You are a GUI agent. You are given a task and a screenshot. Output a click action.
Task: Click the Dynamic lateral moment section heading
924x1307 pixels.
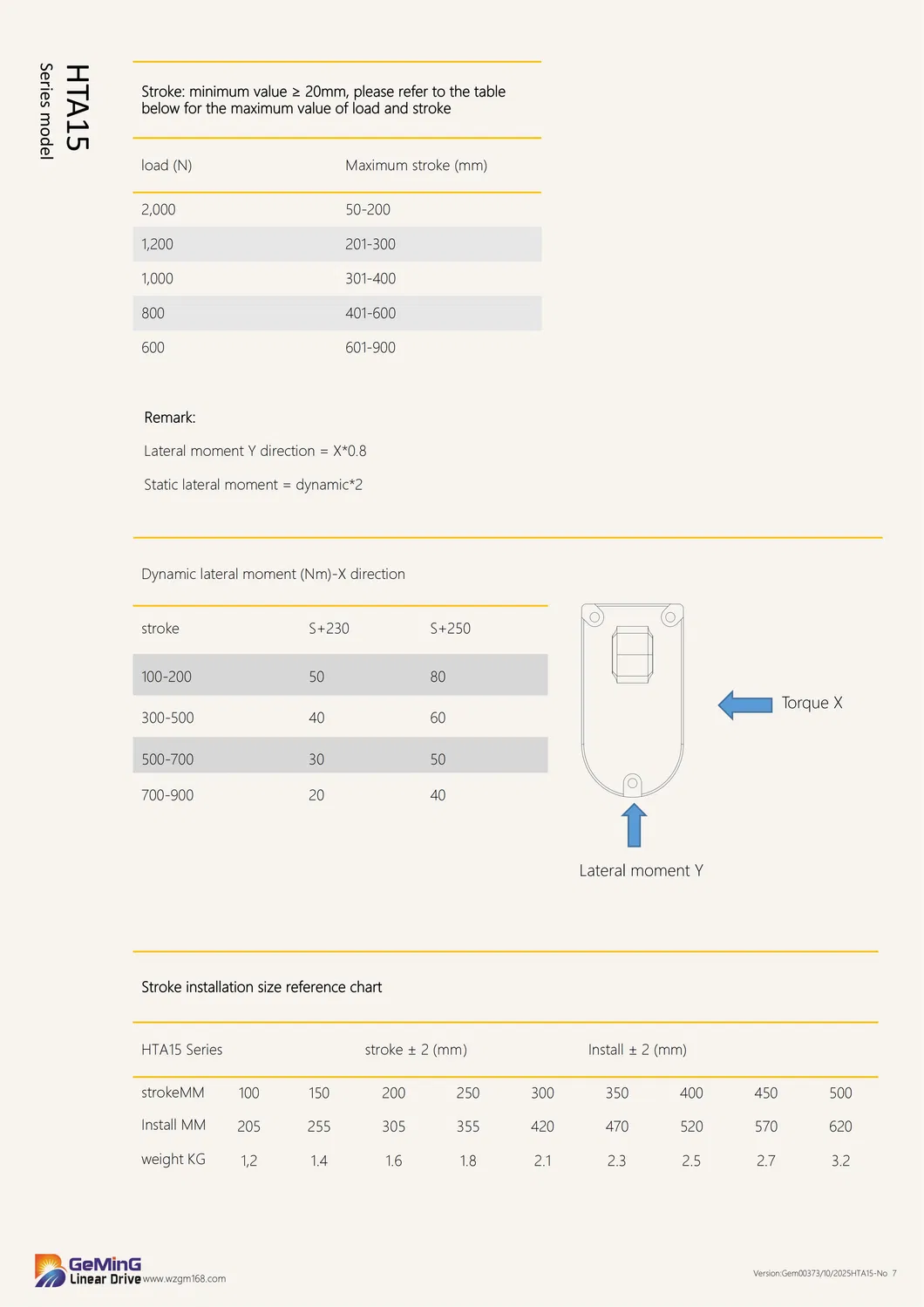coord(273,574)
